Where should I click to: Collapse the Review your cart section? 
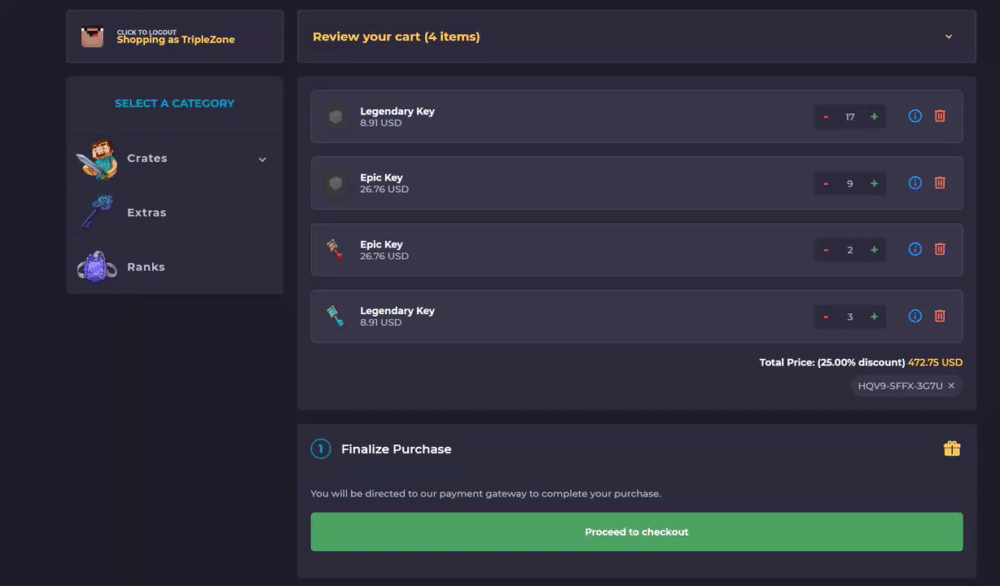pos(948,36)
